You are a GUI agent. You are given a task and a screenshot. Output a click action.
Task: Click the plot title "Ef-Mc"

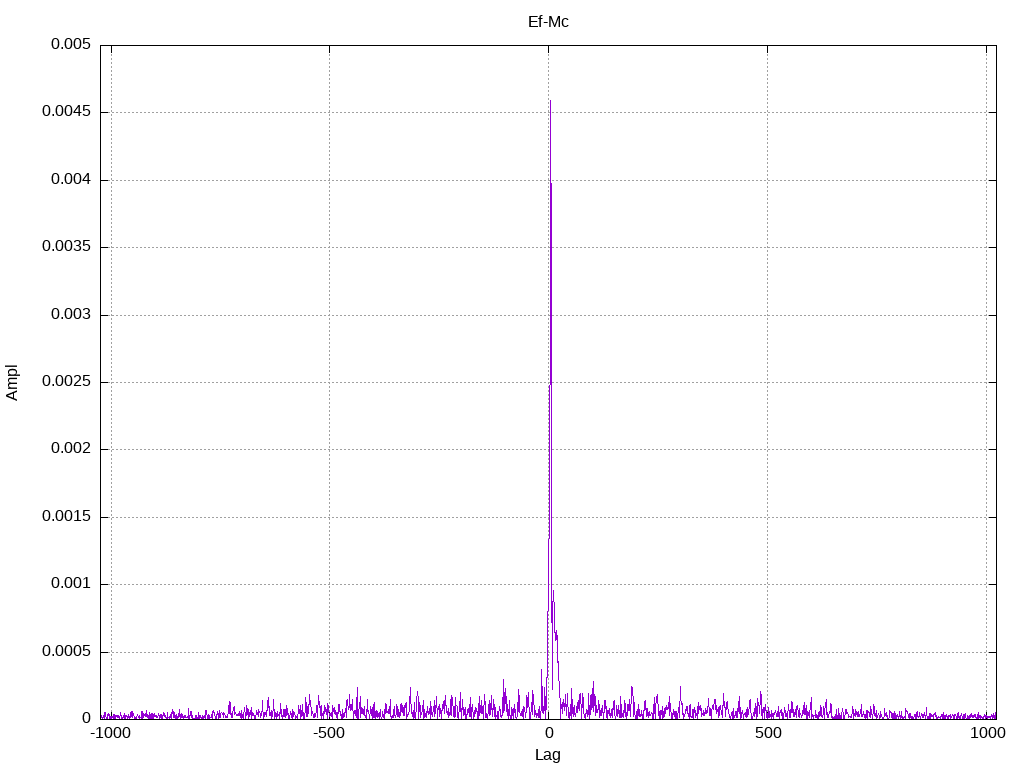[x=548, y=22]
